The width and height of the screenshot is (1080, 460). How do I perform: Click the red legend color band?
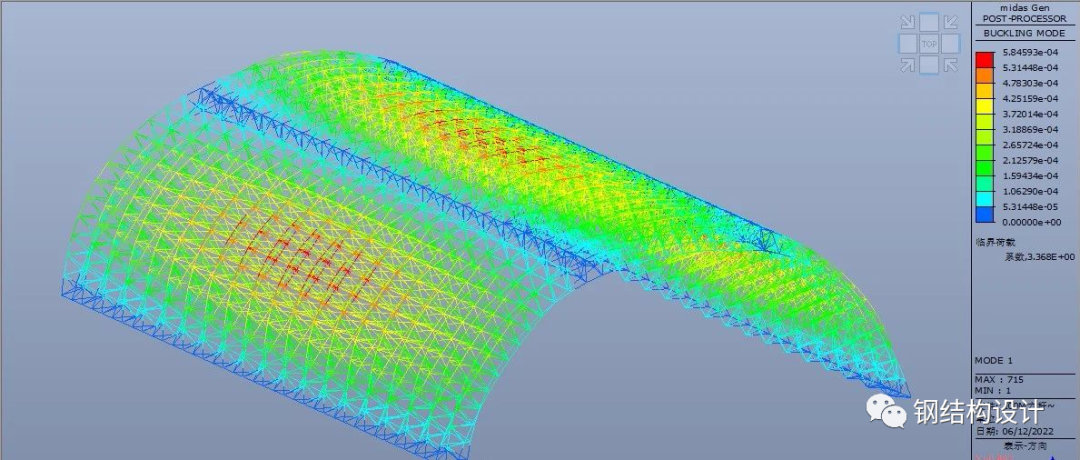tap(985, 59)
